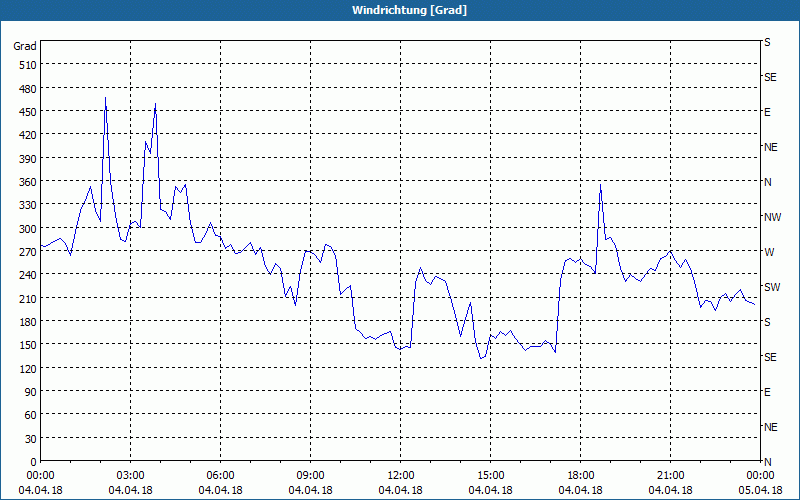Select the 60 axis label
Screen dimensions: 800x500
coord(31,415)
